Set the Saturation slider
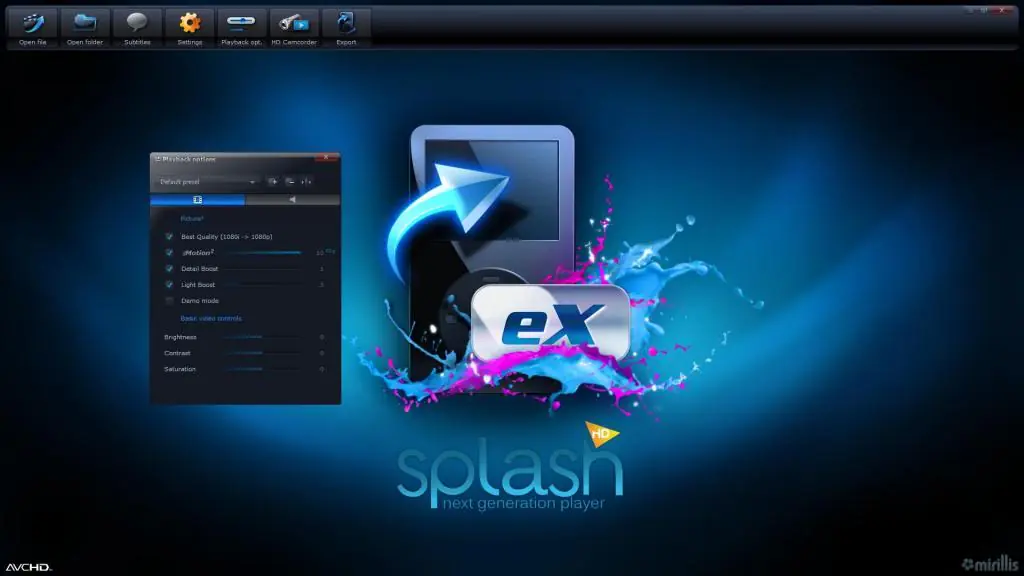This screenshot has width=1024, height=576. point(263,369)
